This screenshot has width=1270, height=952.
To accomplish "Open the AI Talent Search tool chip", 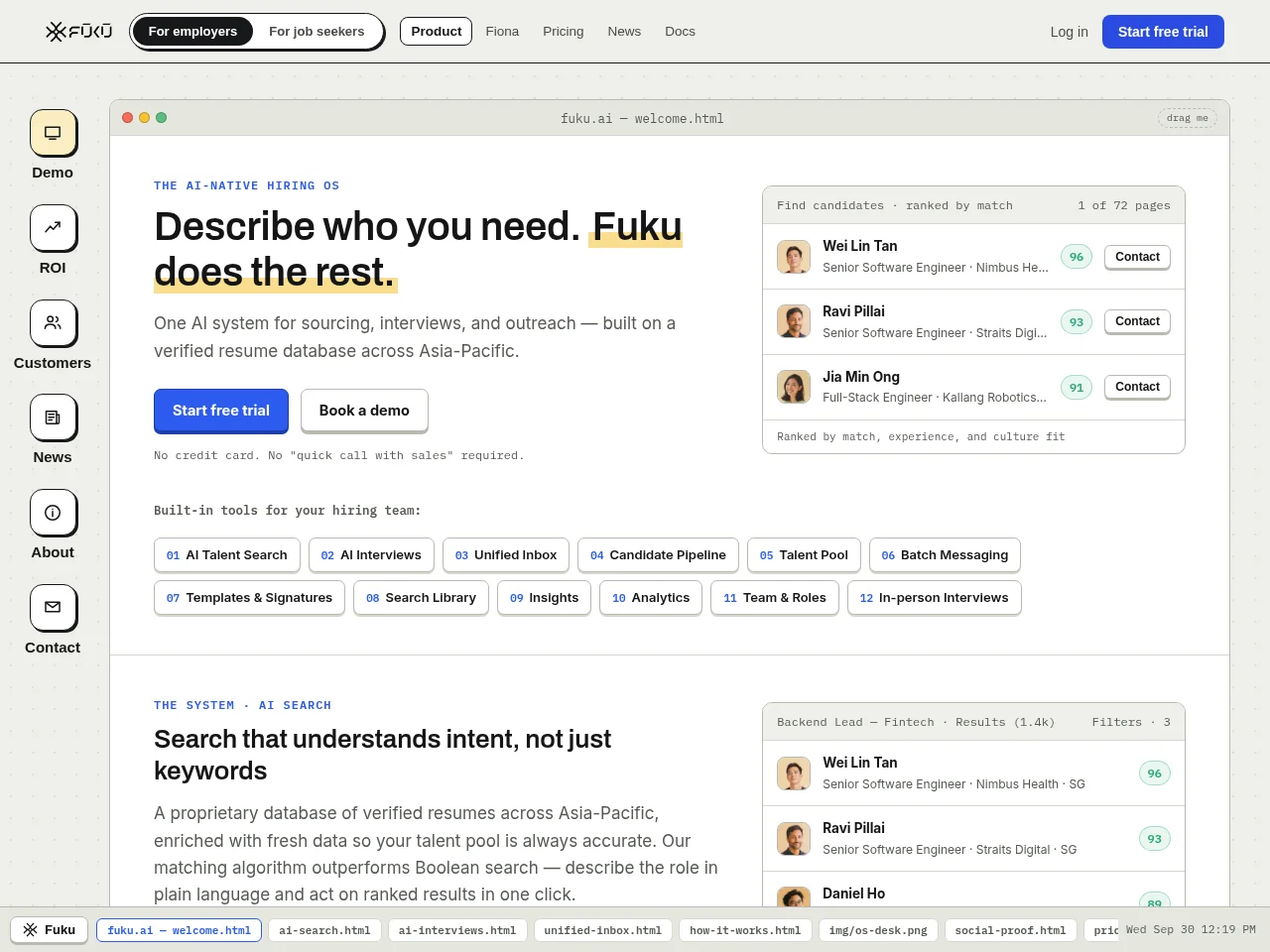I will (x=227, y=555).
